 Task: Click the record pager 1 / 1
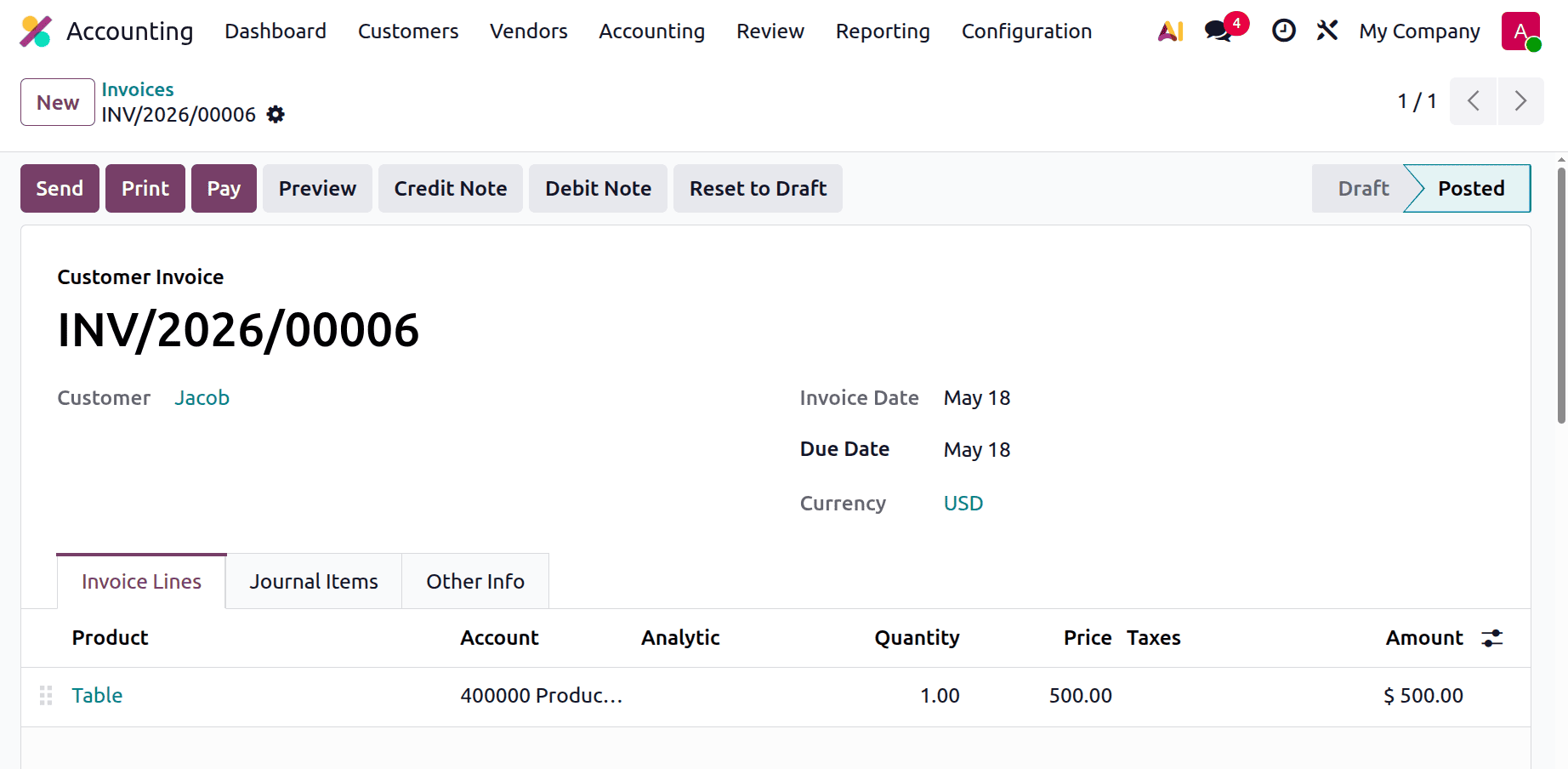(x=1417, y=101)
